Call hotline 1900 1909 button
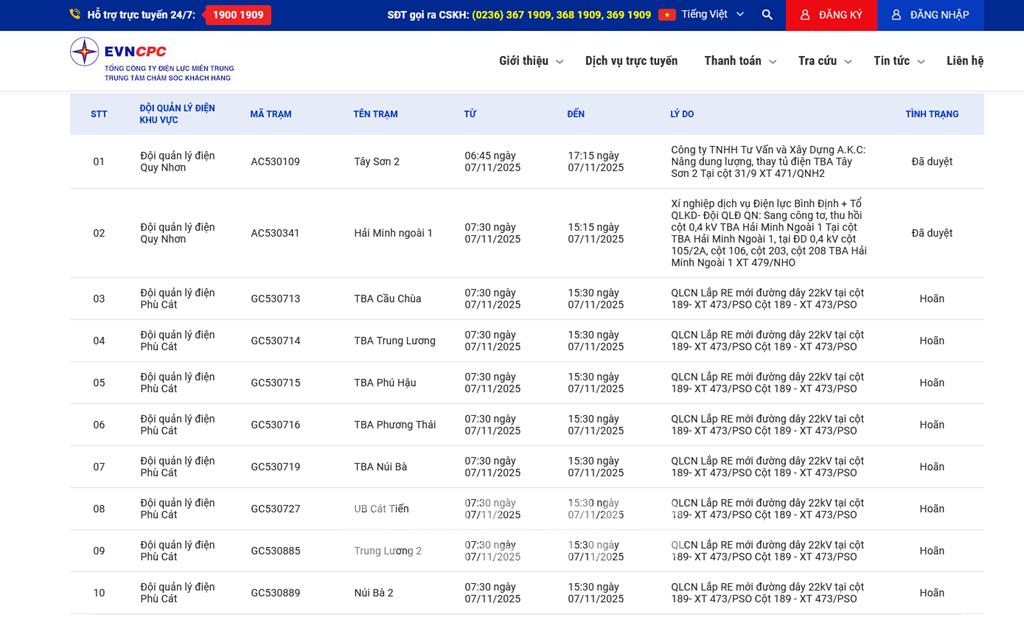 (x=238, y=15)
